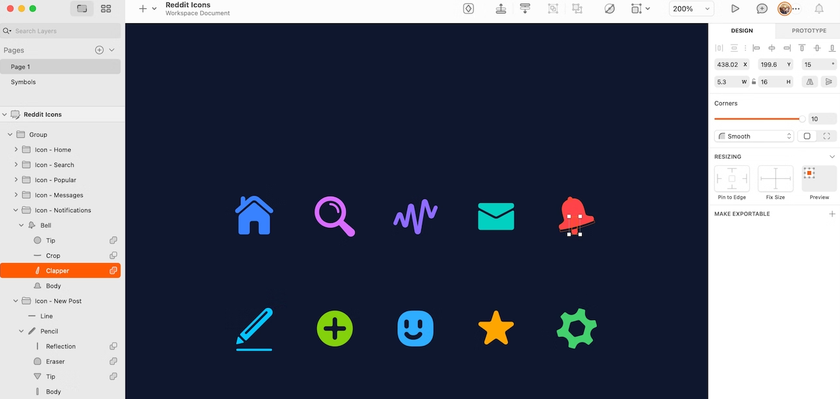840x399 pixels.
Task: Click the Preview play button
Action: point(735,9)
